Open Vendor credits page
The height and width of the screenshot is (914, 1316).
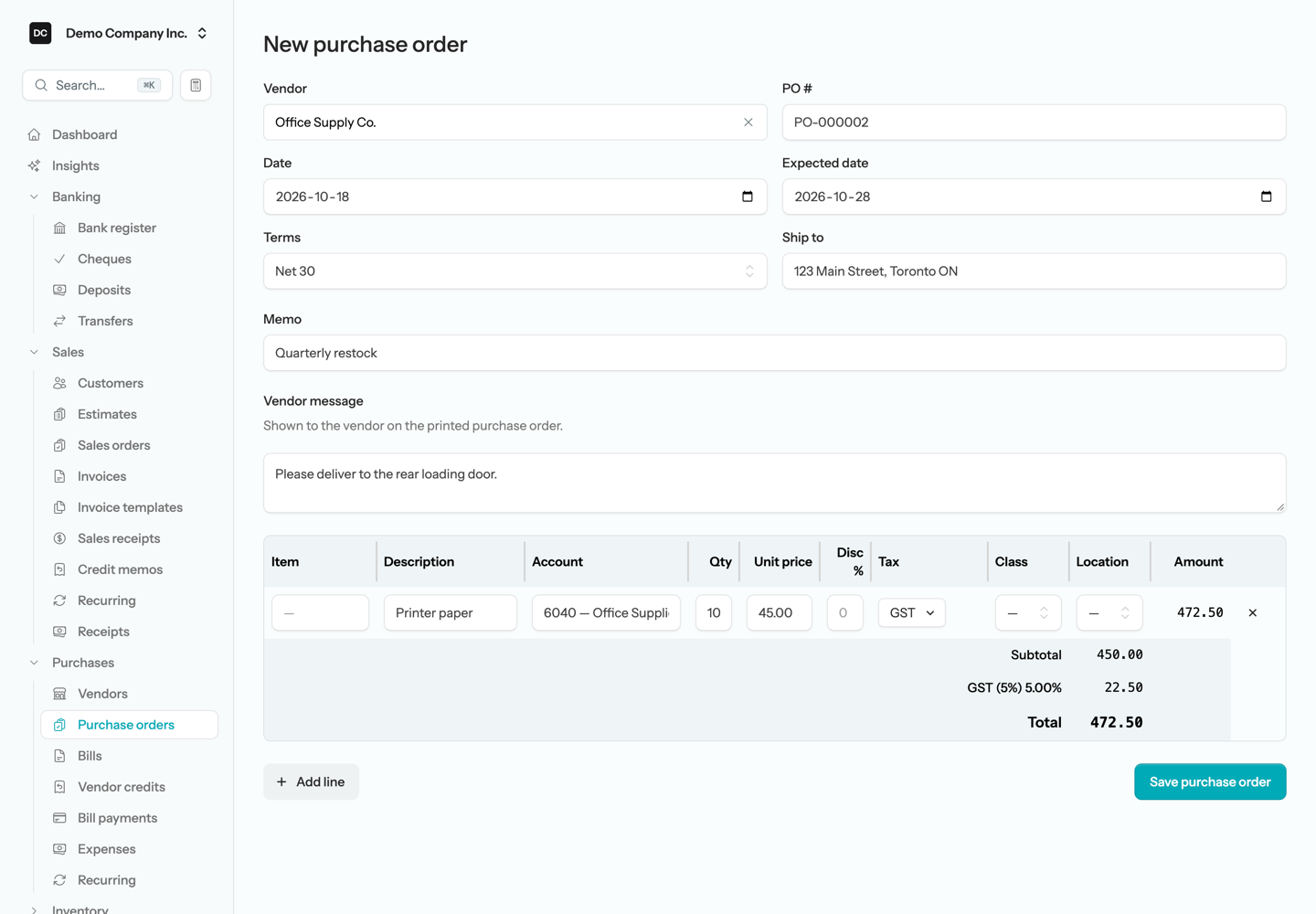[x=130, y=787]
